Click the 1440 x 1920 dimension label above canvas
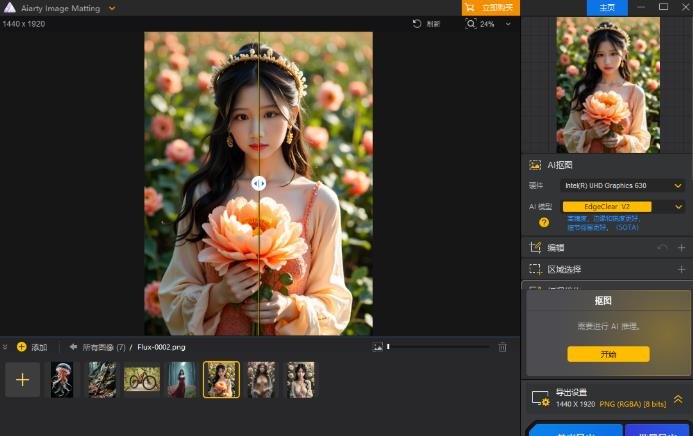The height and width of the screenshot is (436, 693). point(24,24)
